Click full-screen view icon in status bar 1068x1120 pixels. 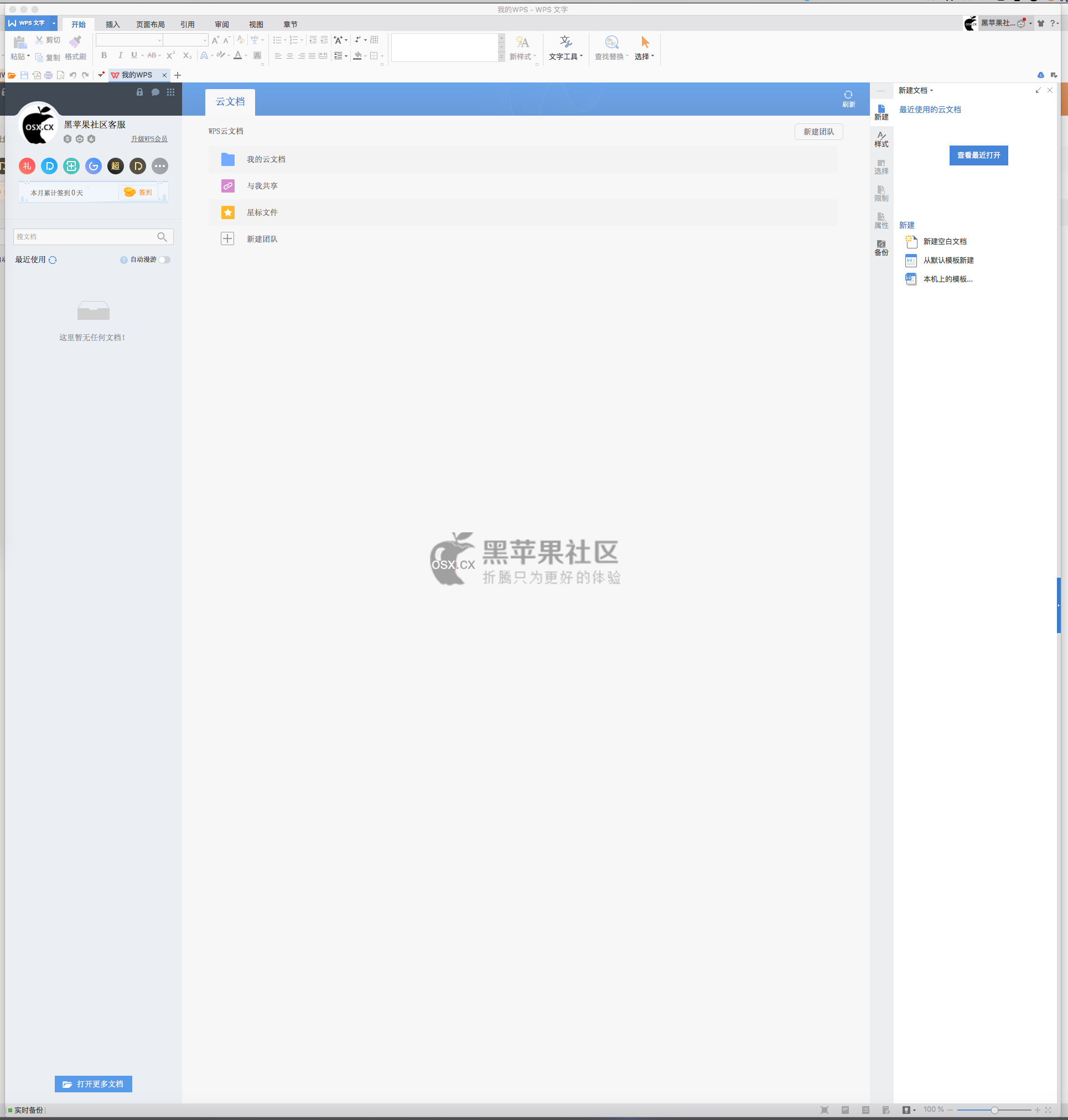pyautogui.click(x=825, y=1111)
